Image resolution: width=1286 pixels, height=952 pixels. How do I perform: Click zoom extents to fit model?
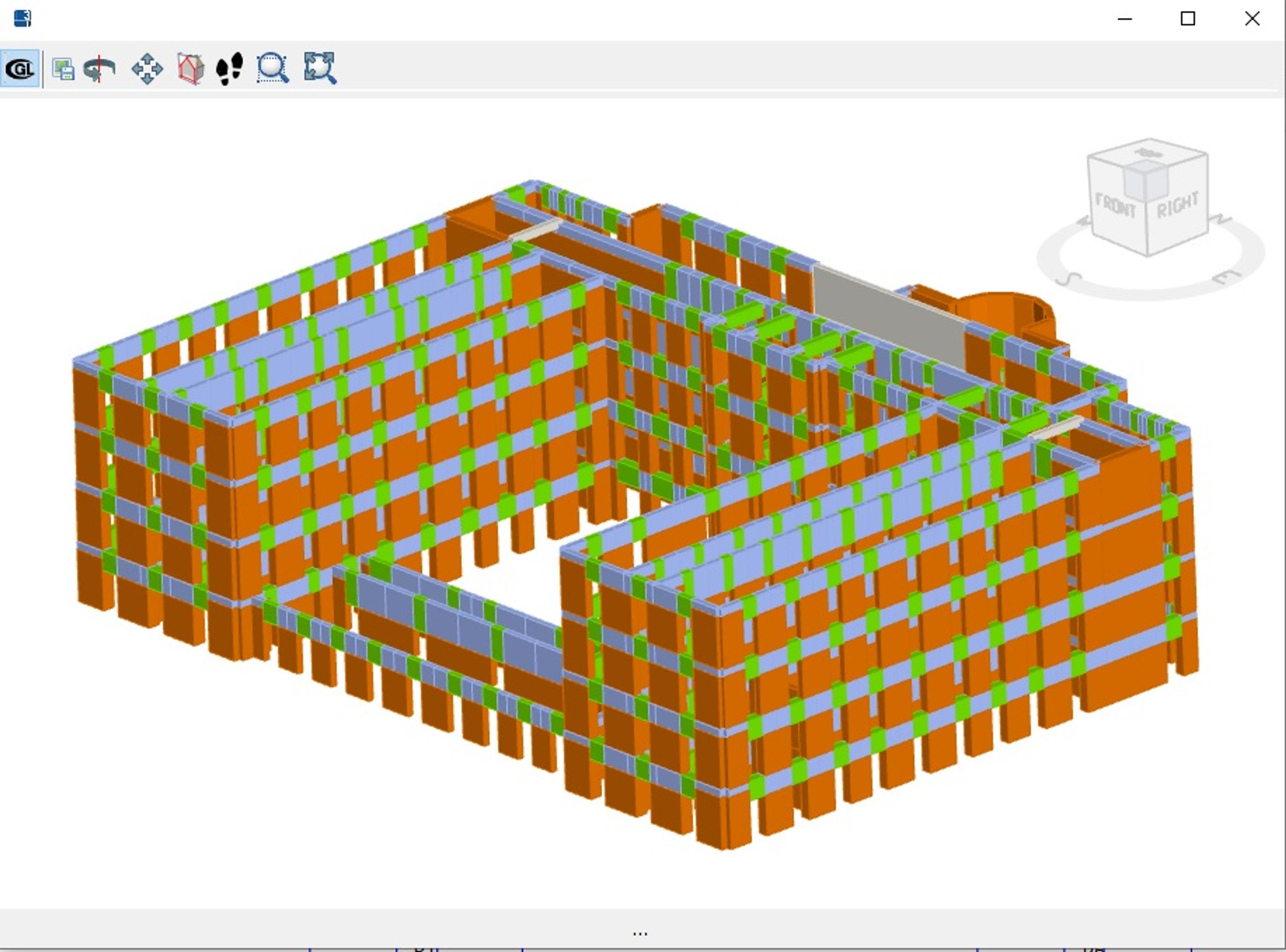coord(320,69)
